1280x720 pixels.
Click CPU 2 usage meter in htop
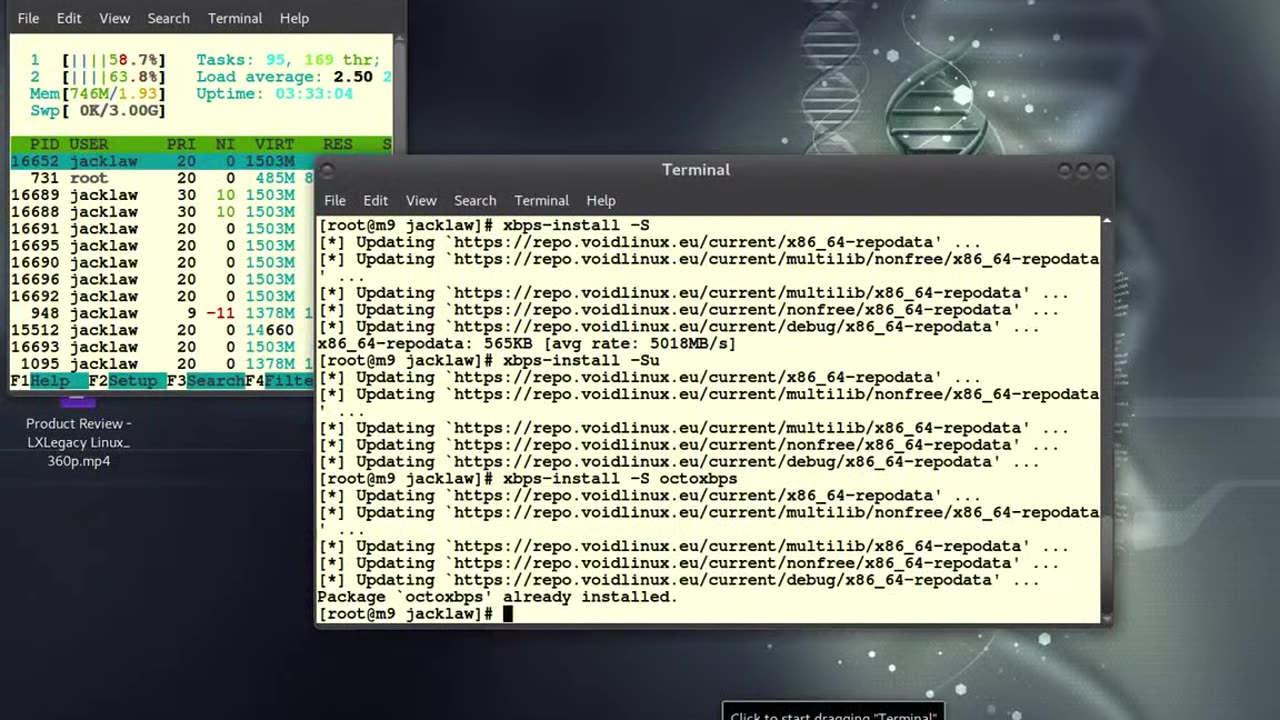(x=98, y=77)
